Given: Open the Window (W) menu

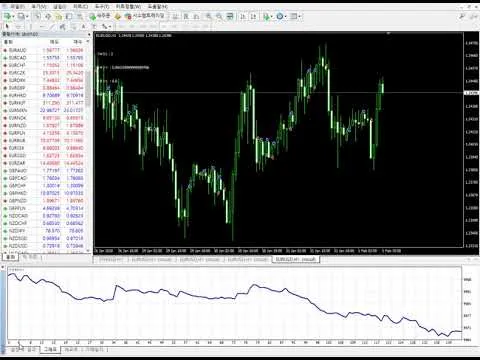Looking at the screenshot, I should [x=129, y=7].
